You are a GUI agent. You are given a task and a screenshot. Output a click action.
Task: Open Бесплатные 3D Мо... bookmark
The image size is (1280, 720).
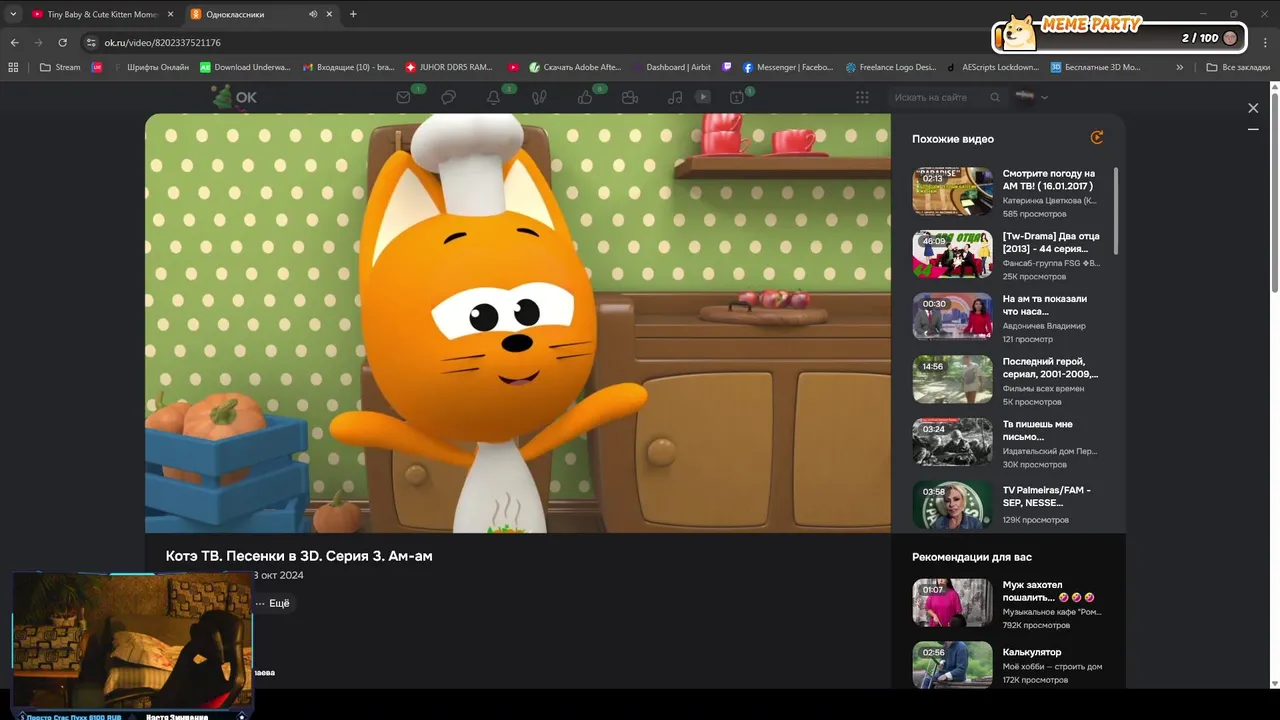point(1095,67)
